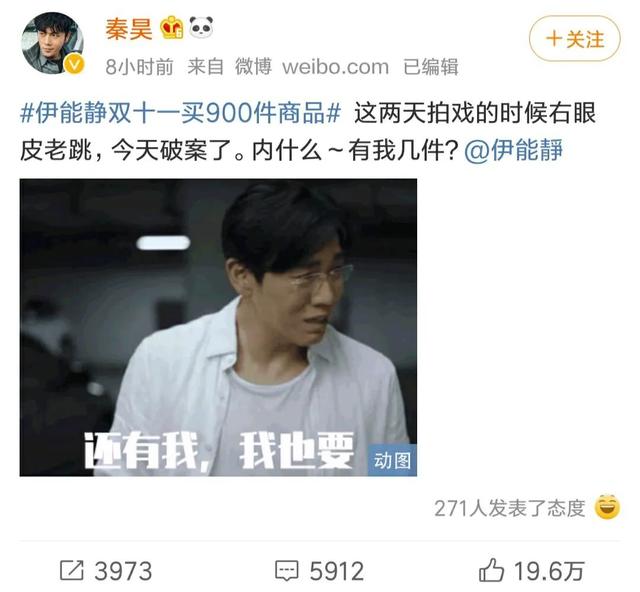Open hashtag #伊能静双十一买900件商品#

pos(180,113)
